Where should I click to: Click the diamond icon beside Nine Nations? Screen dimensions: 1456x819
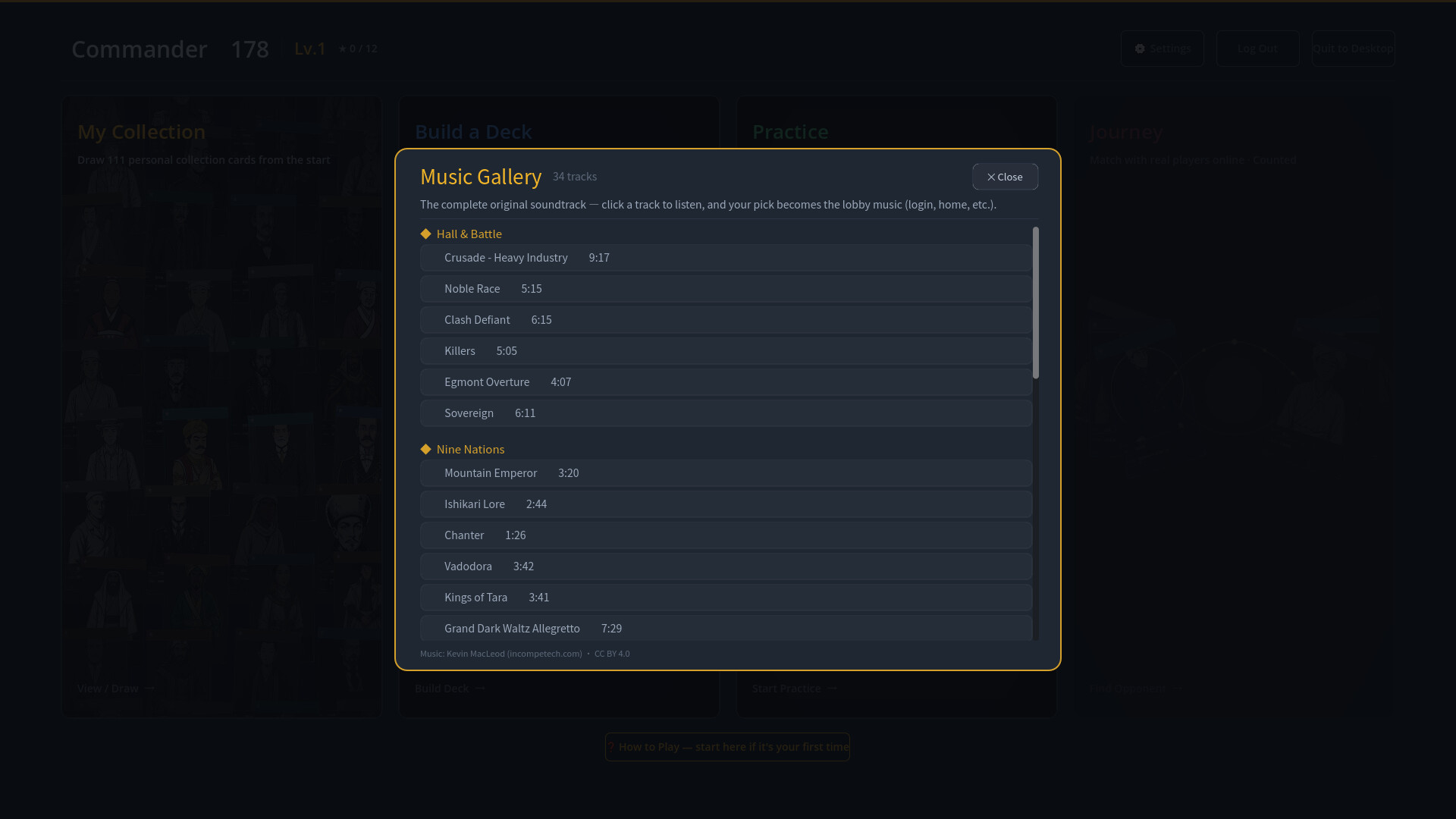(425, 450)
